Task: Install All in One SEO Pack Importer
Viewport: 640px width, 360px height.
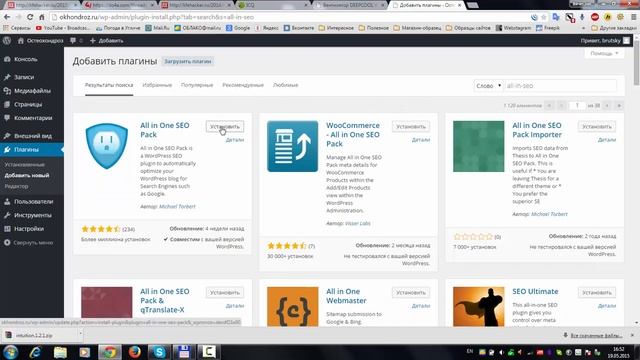Action: pyautogui.click(x=597, y=127)
